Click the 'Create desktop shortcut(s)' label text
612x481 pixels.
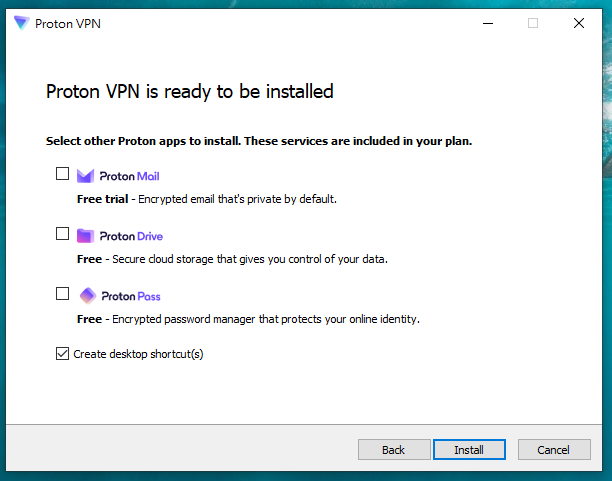click(138, 354)
